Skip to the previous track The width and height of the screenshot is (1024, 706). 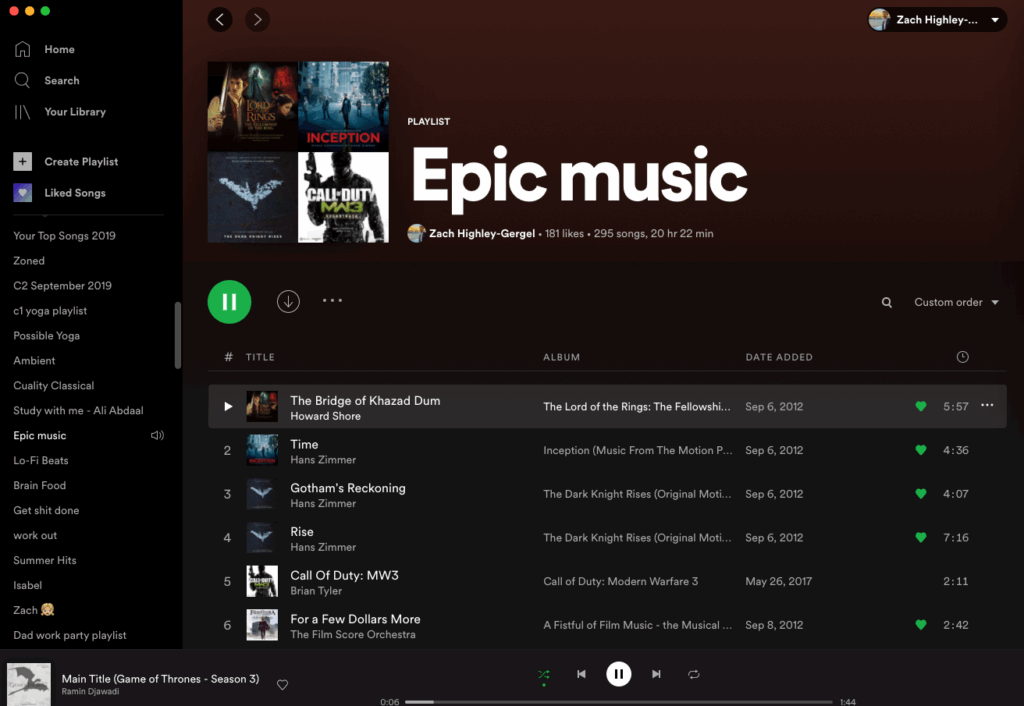(581, 674)
